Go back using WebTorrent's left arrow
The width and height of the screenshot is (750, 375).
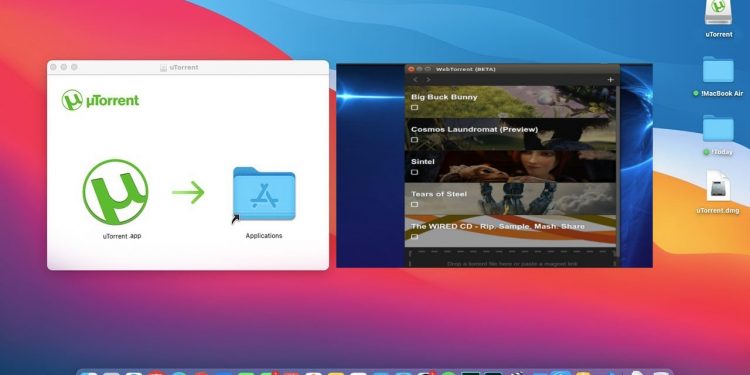(415, 79)
